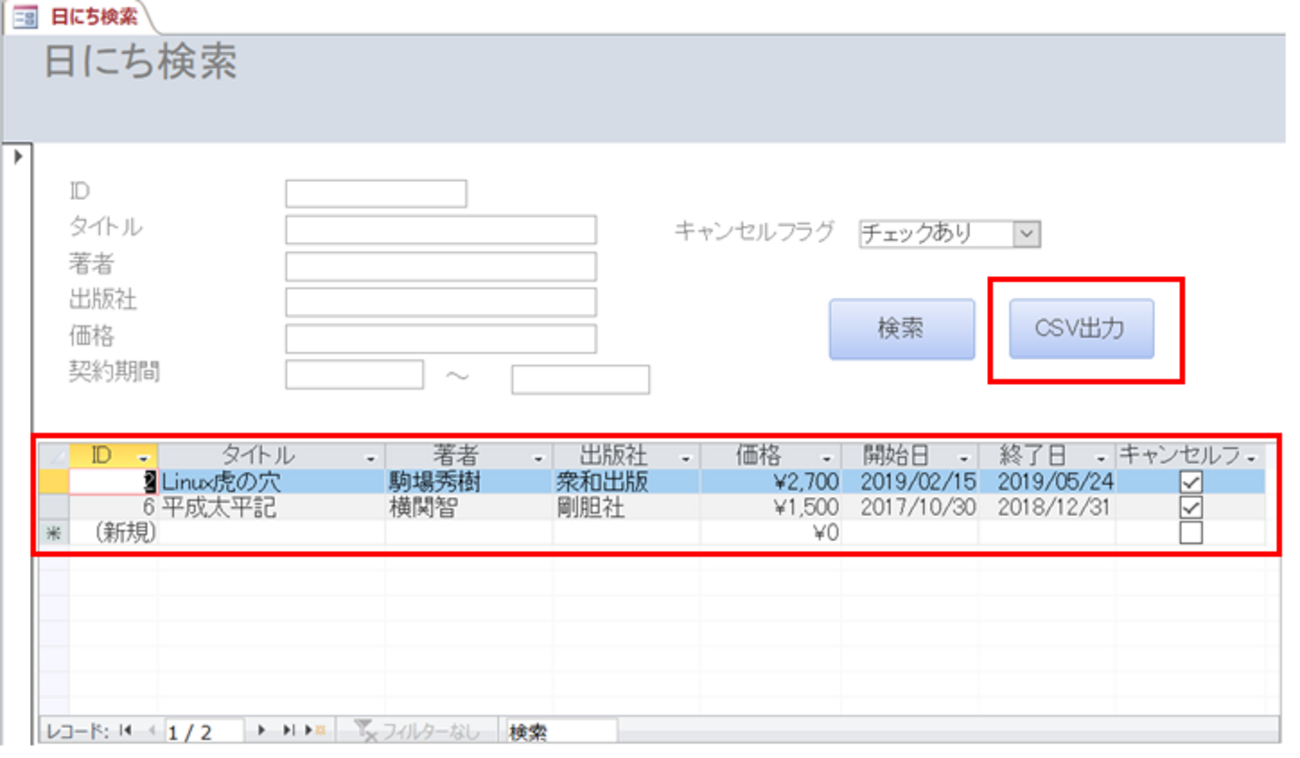Viewport: 1300px width, 758px height.
Task: Click the publisher cell 剛胆社
Action: (626, 507)
